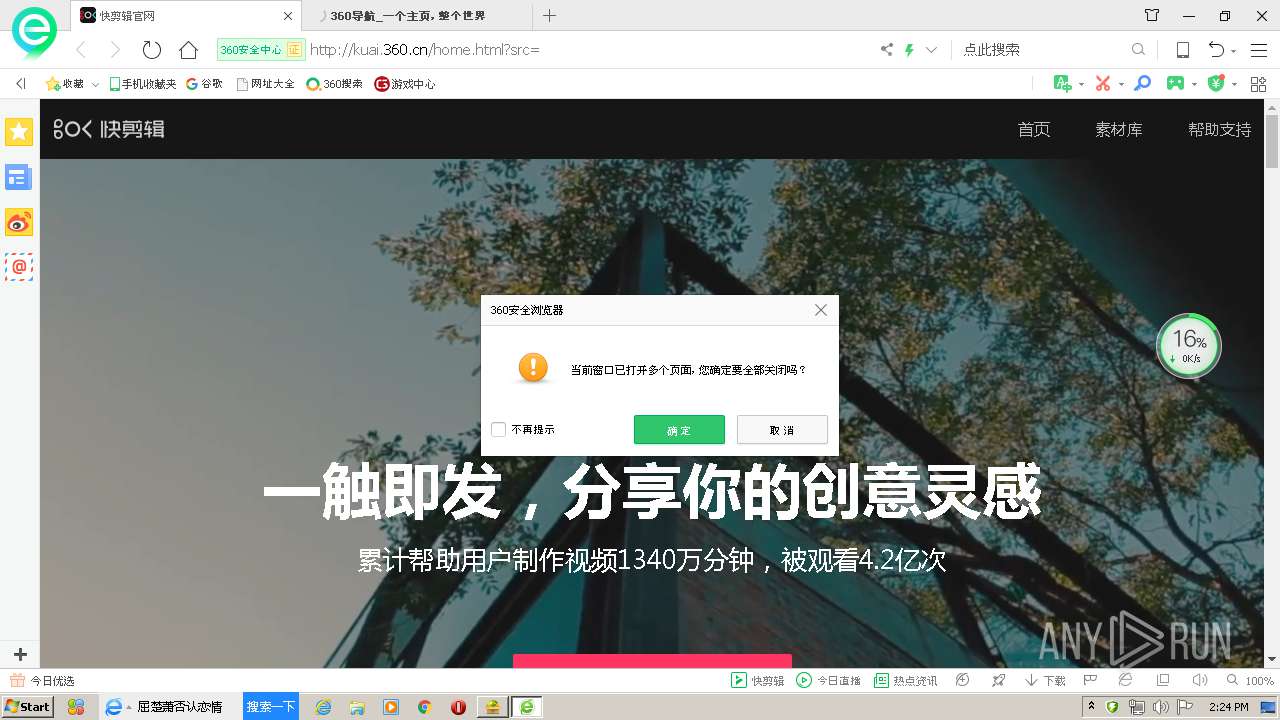The image size is (1280, 720).
Task: Add a sidebar app with plus icon
Action: pyautogui.click(x=19, y=654)
